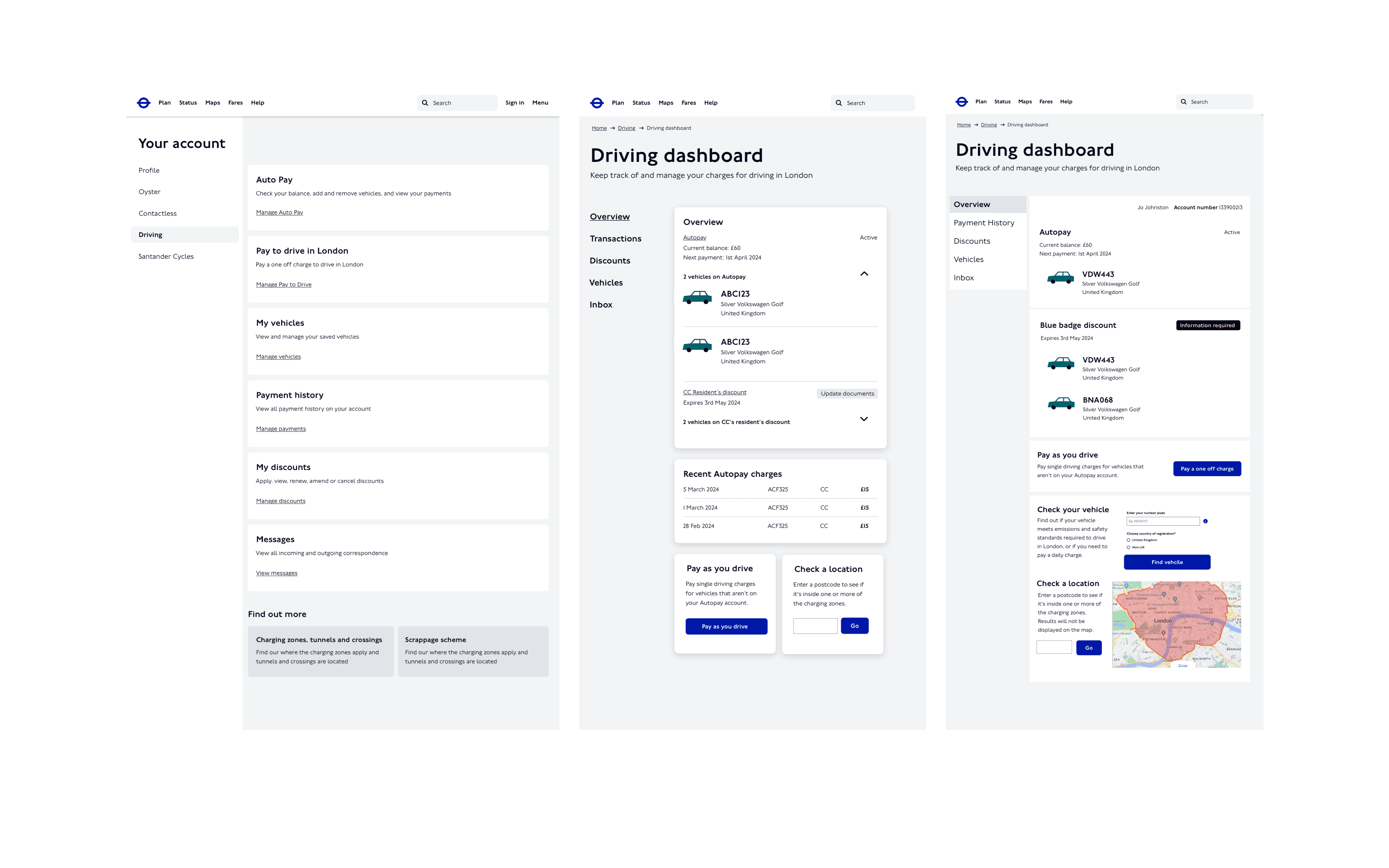
Task: Click the search magnifier icon in rightmost header
Action: [x=1184, y=102]
